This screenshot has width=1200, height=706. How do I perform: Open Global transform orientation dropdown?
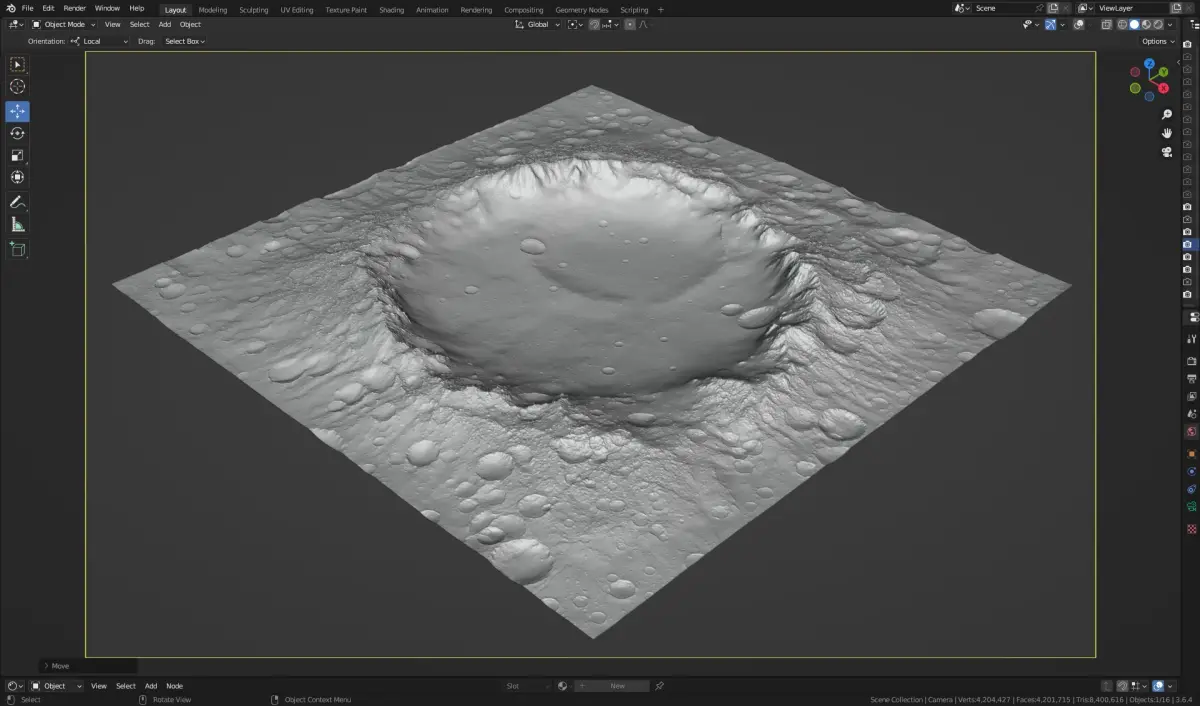coord(538,24)
